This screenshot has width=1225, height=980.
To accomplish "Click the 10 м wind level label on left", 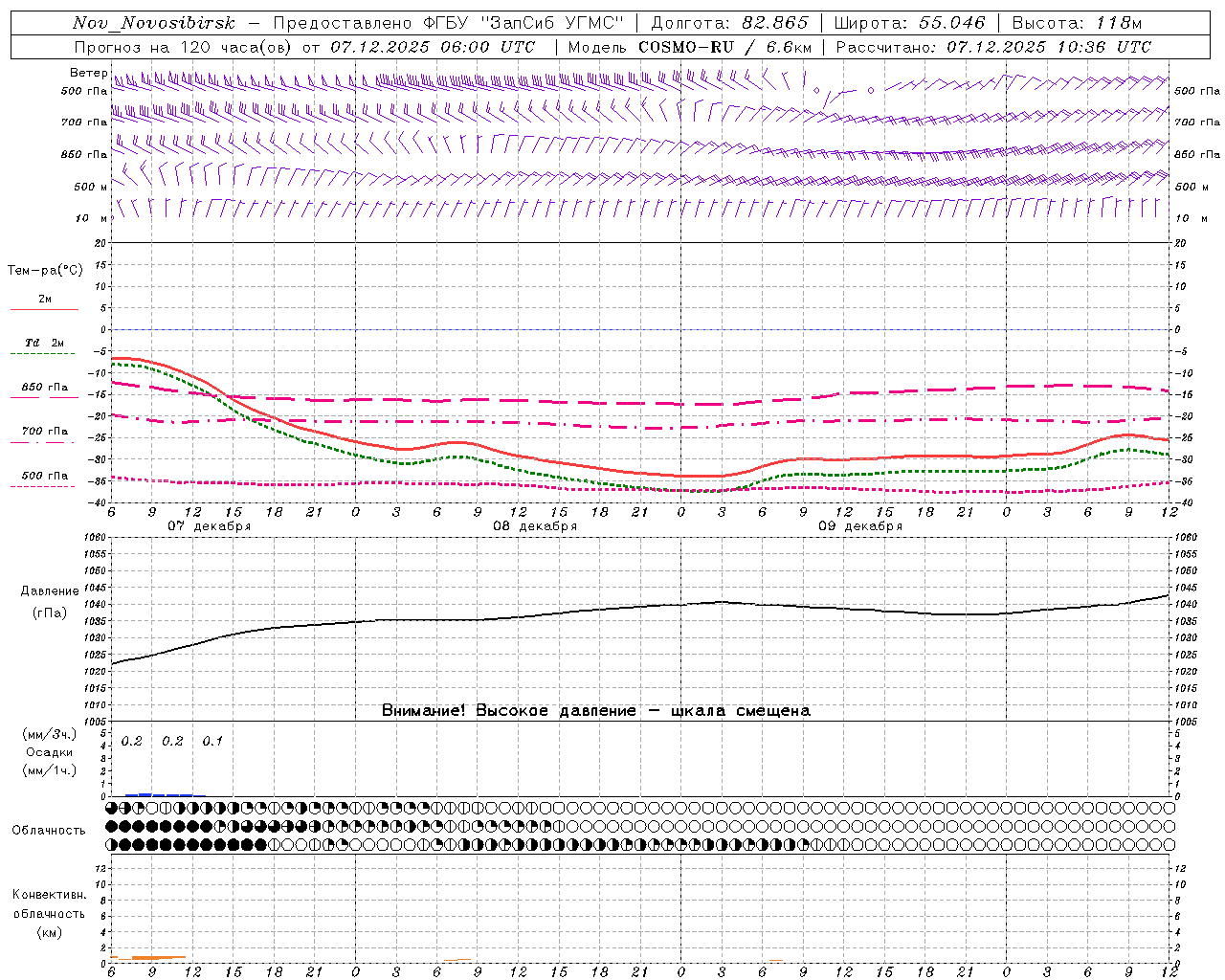I will pos(91,218).
